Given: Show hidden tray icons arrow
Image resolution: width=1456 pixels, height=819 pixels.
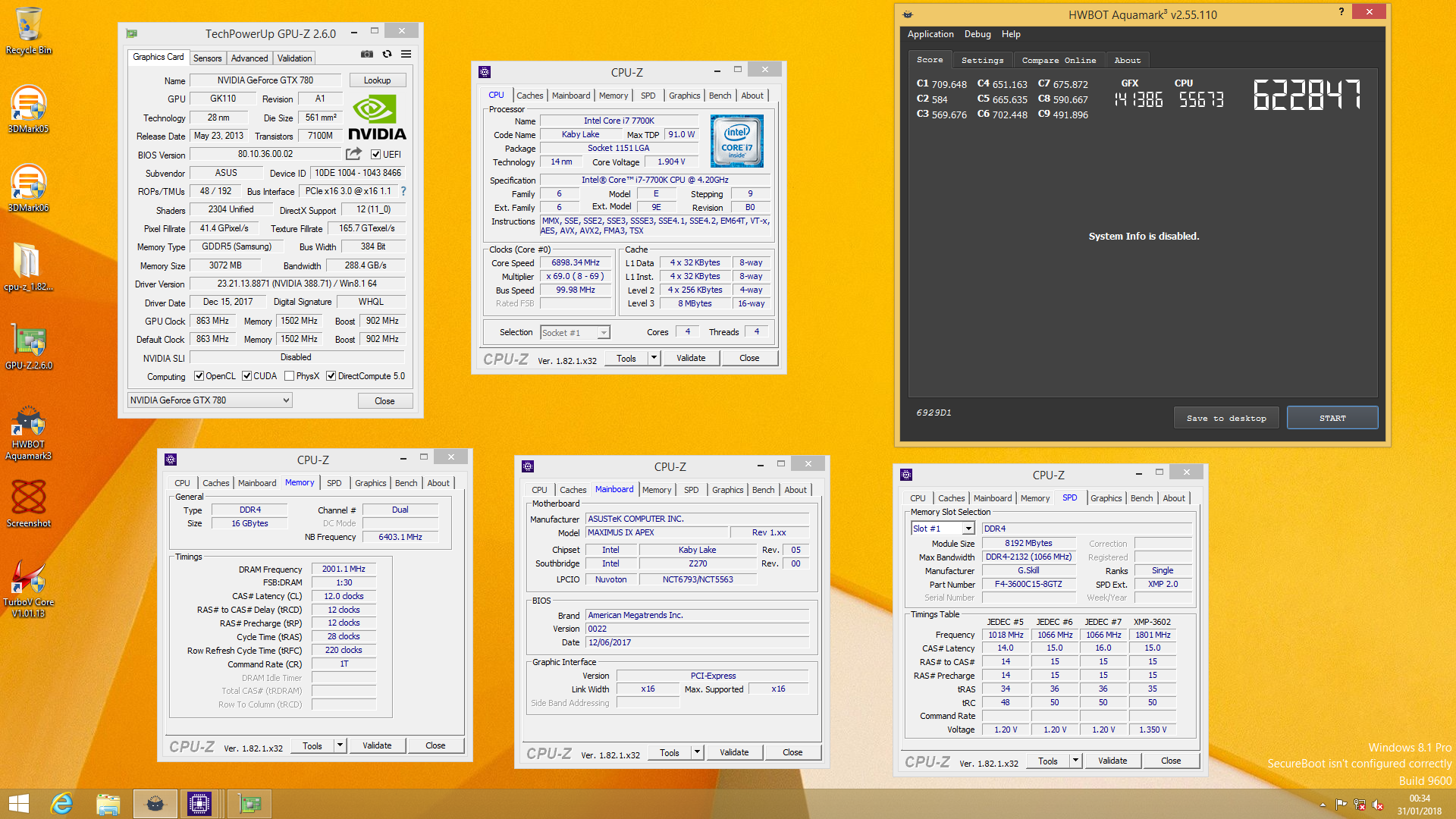Looking at the screenshot, I should [1323, 805].
